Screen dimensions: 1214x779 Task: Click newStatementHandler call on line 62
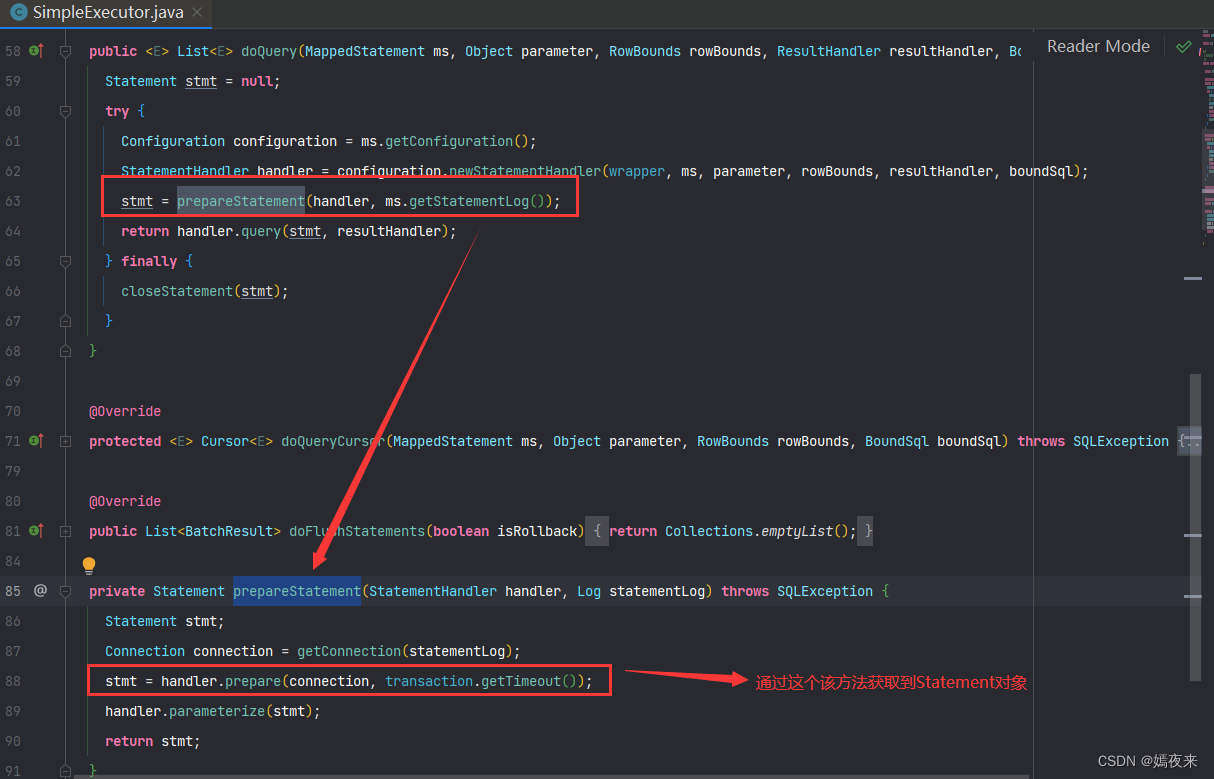[x=524, y=171]
